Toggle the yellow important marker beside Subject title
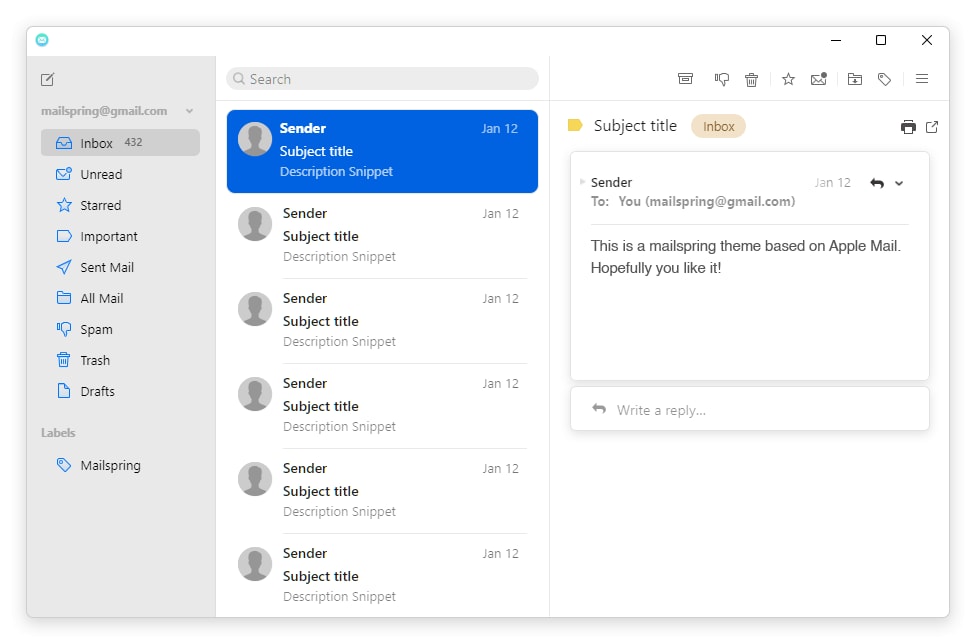Image resolution: width=976 pixels, height=644 pixels. pos(575,126)
